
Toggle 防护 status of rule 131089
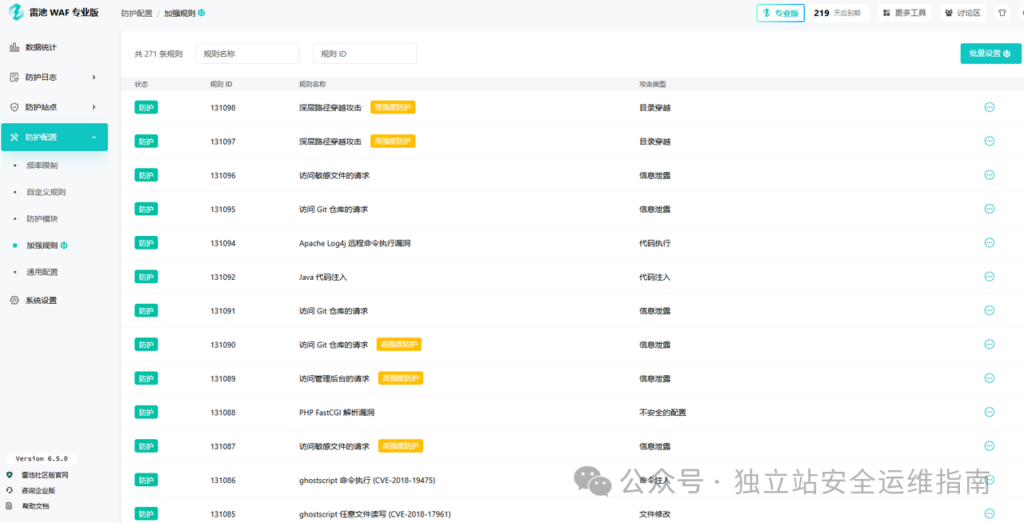coord(146,378)
